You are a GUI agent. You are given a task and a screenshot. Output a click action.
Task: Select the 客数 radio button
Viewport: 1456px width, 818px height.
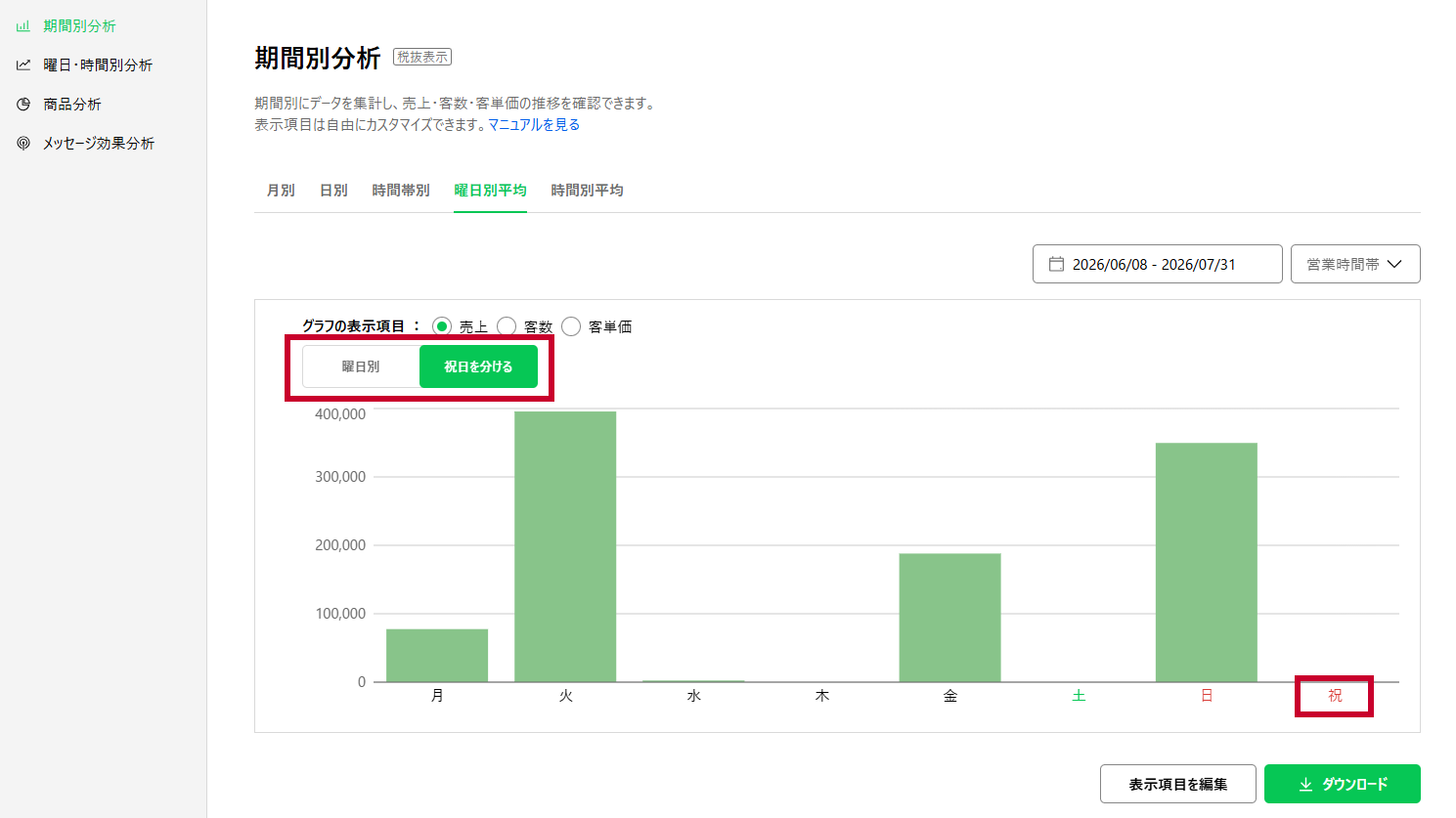(507, 326)
